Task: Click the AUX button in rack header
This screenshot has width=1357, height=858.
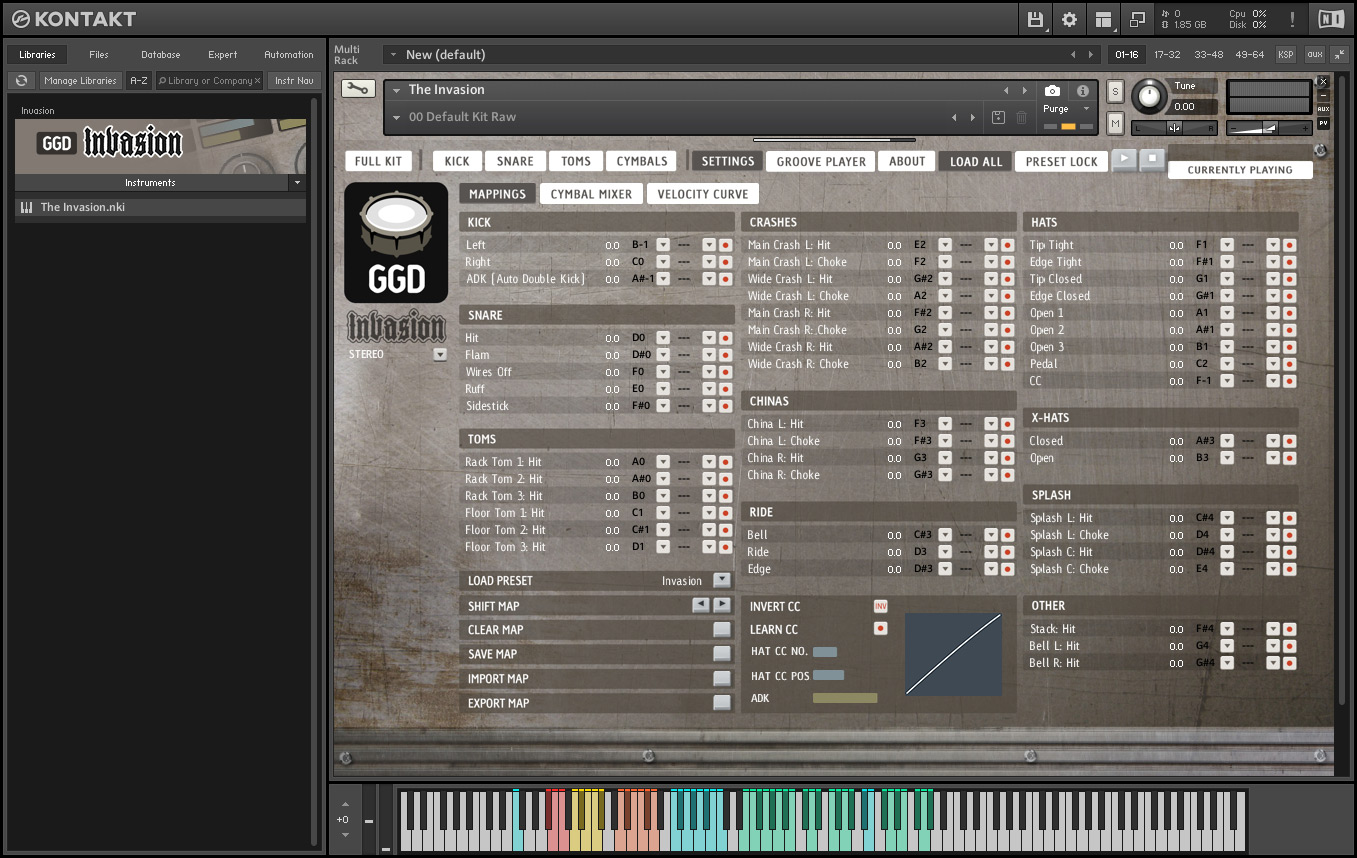Action: [x=1314, y=55]
